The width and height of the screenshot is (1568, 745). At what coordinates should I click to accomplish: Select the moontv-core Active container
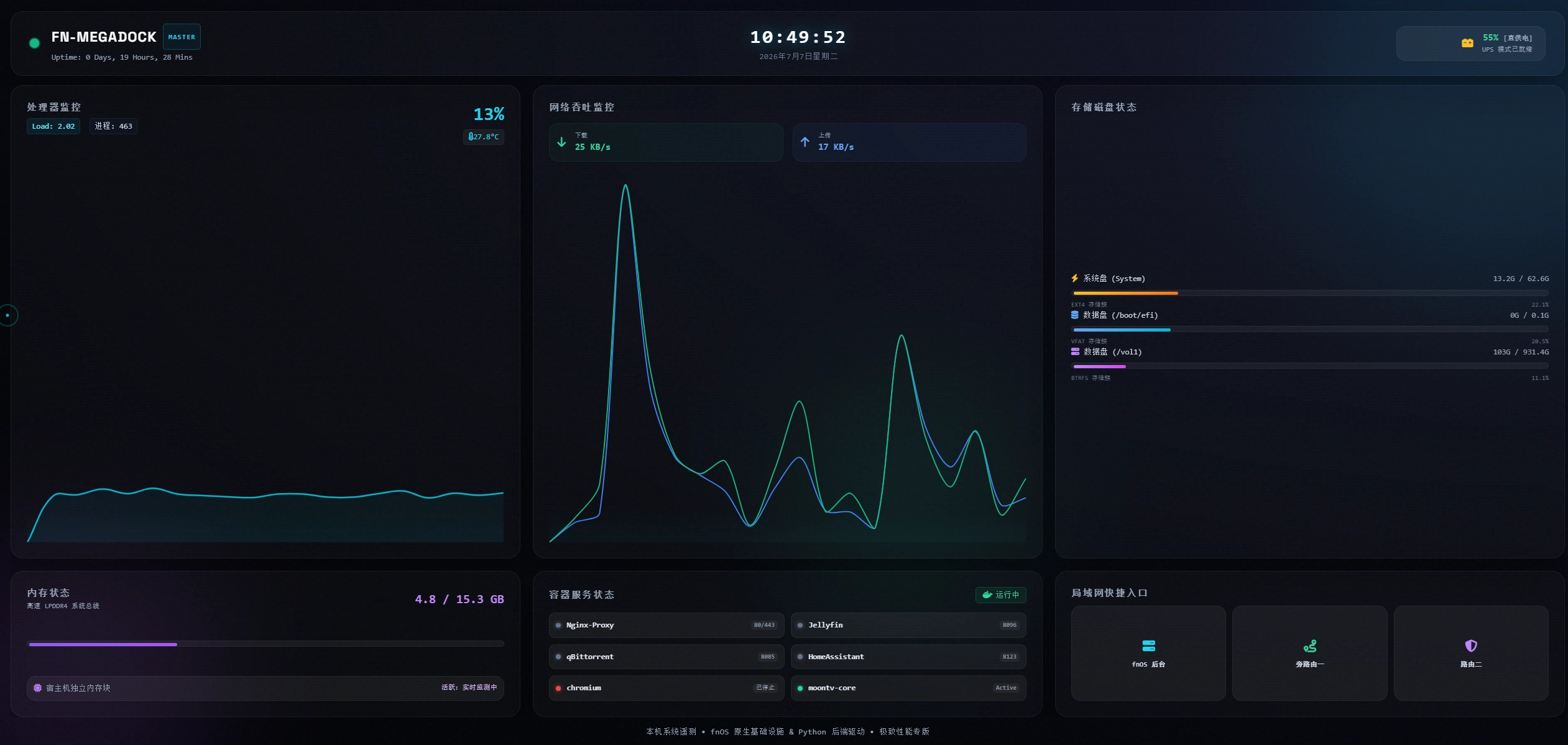coord(908,688)
